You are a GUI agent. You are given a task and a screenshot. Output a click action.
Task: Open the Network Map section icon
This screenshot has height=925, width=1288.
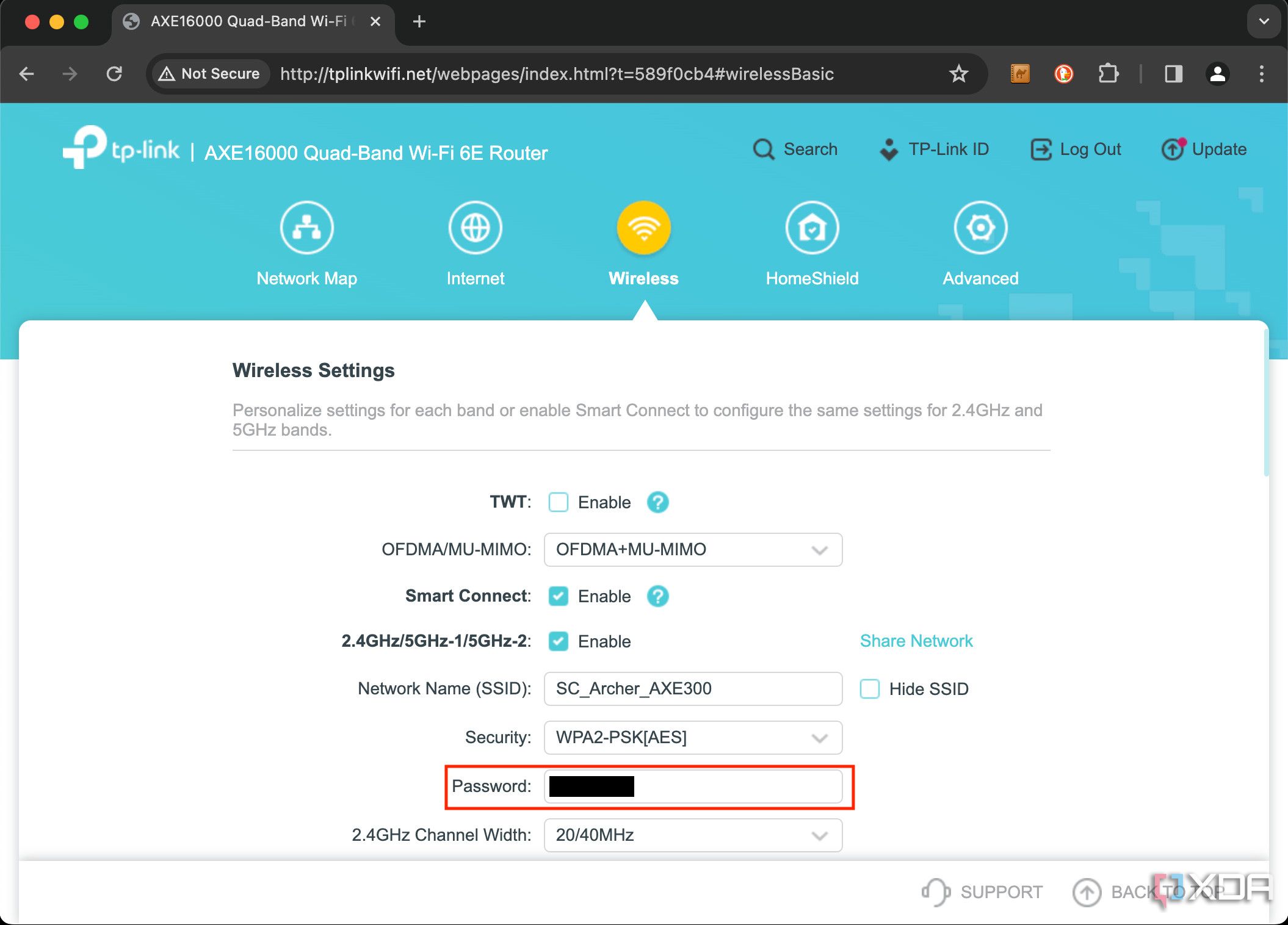click(x=306, y=228)
